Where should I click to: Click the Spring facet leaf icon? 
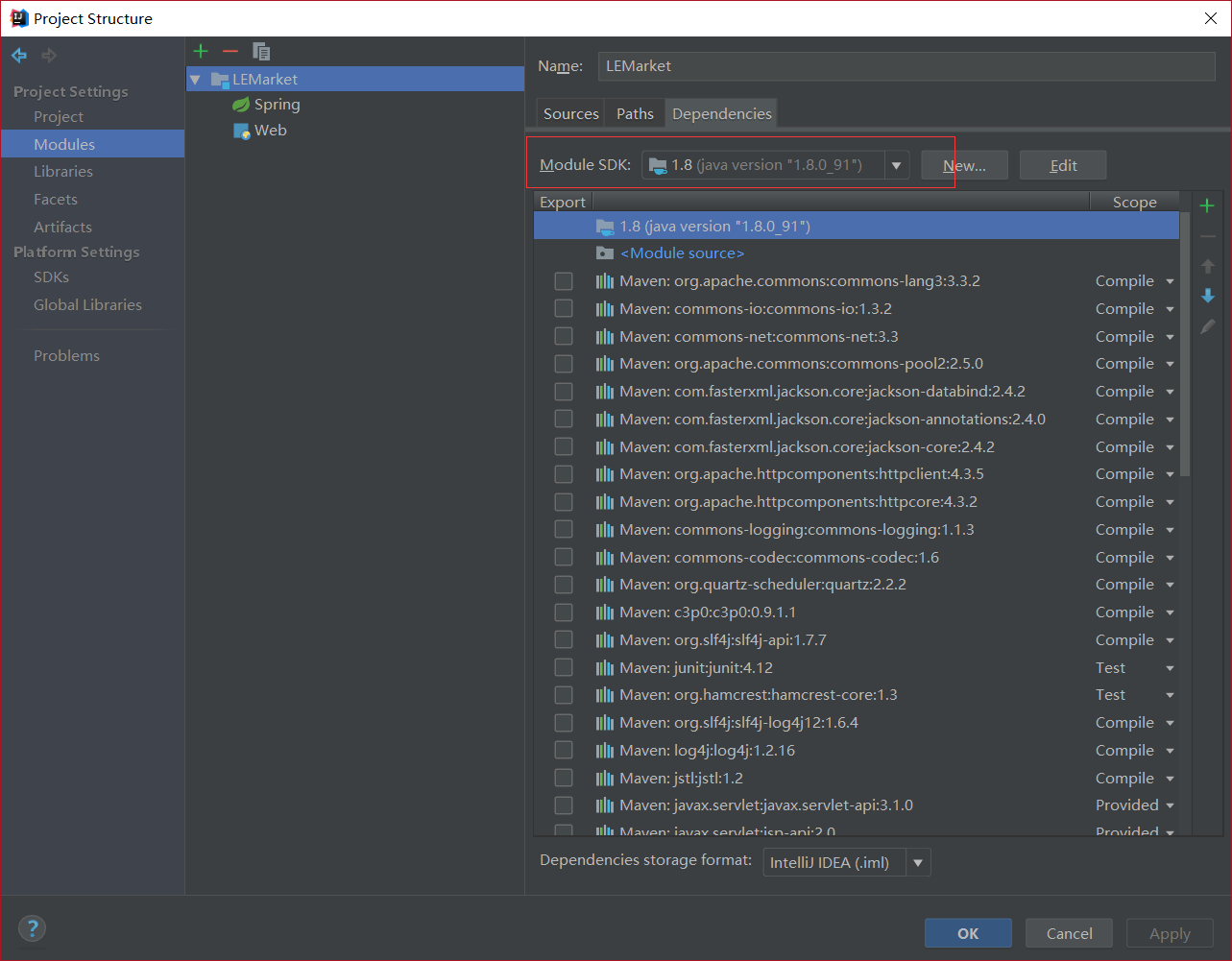[241, 105]
